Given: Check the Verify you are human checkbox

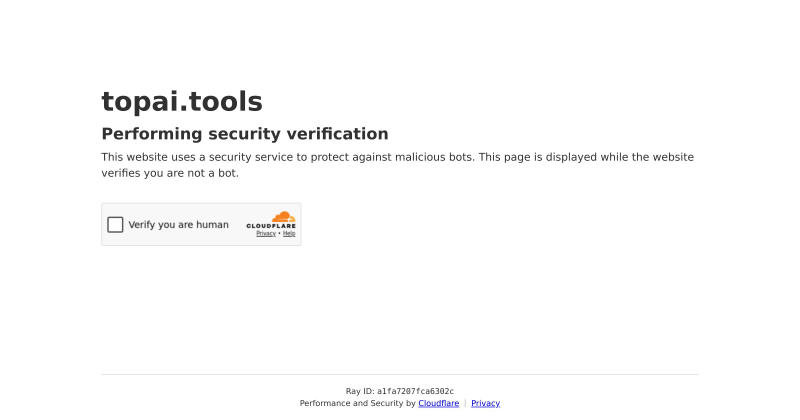Looking at the screenshot, I should [x=115, y=225].
